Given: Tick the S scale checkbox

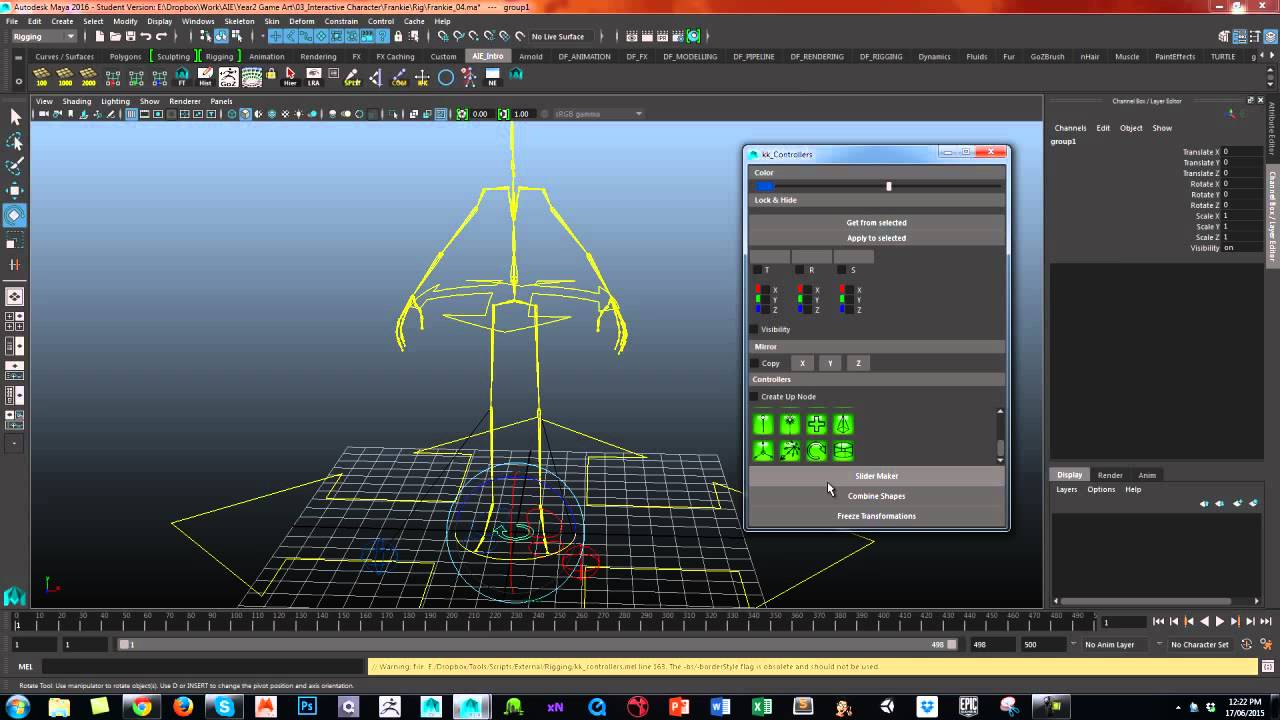Looking at the screenshot, I should (x=841, y=270).
